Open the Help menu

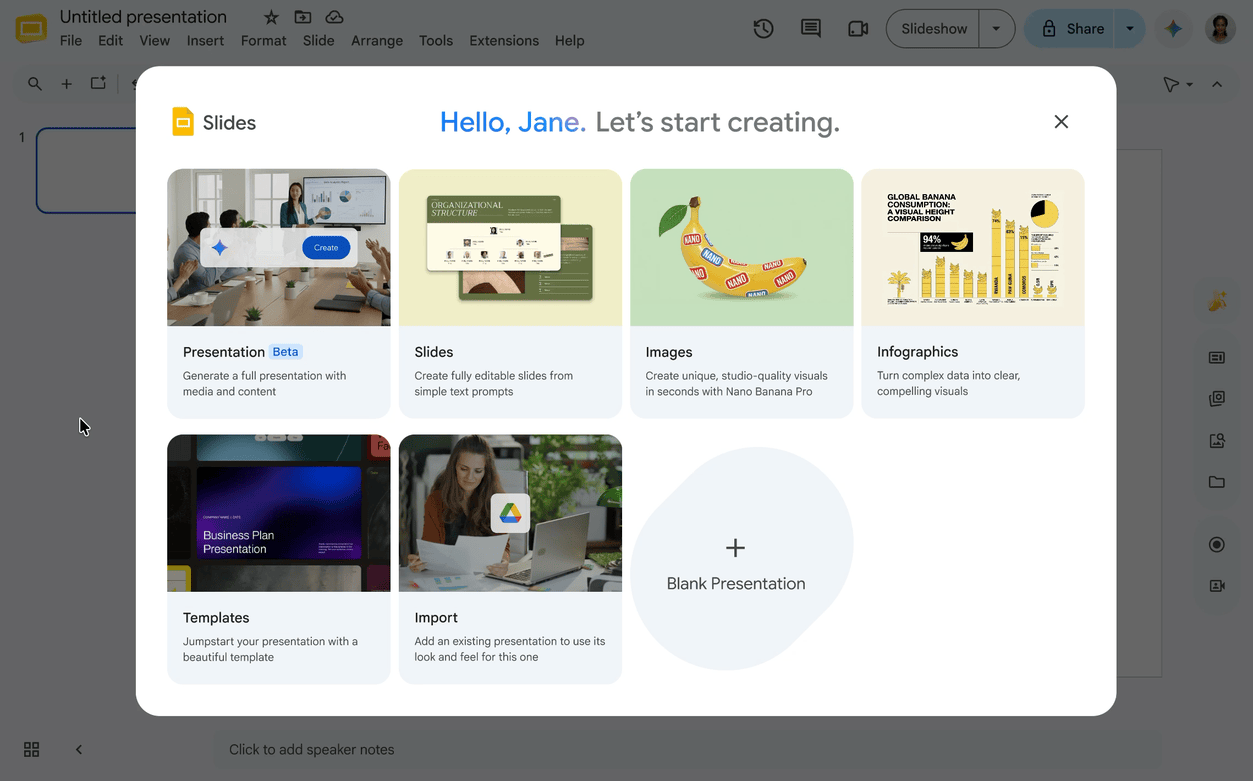pos(569,41)
